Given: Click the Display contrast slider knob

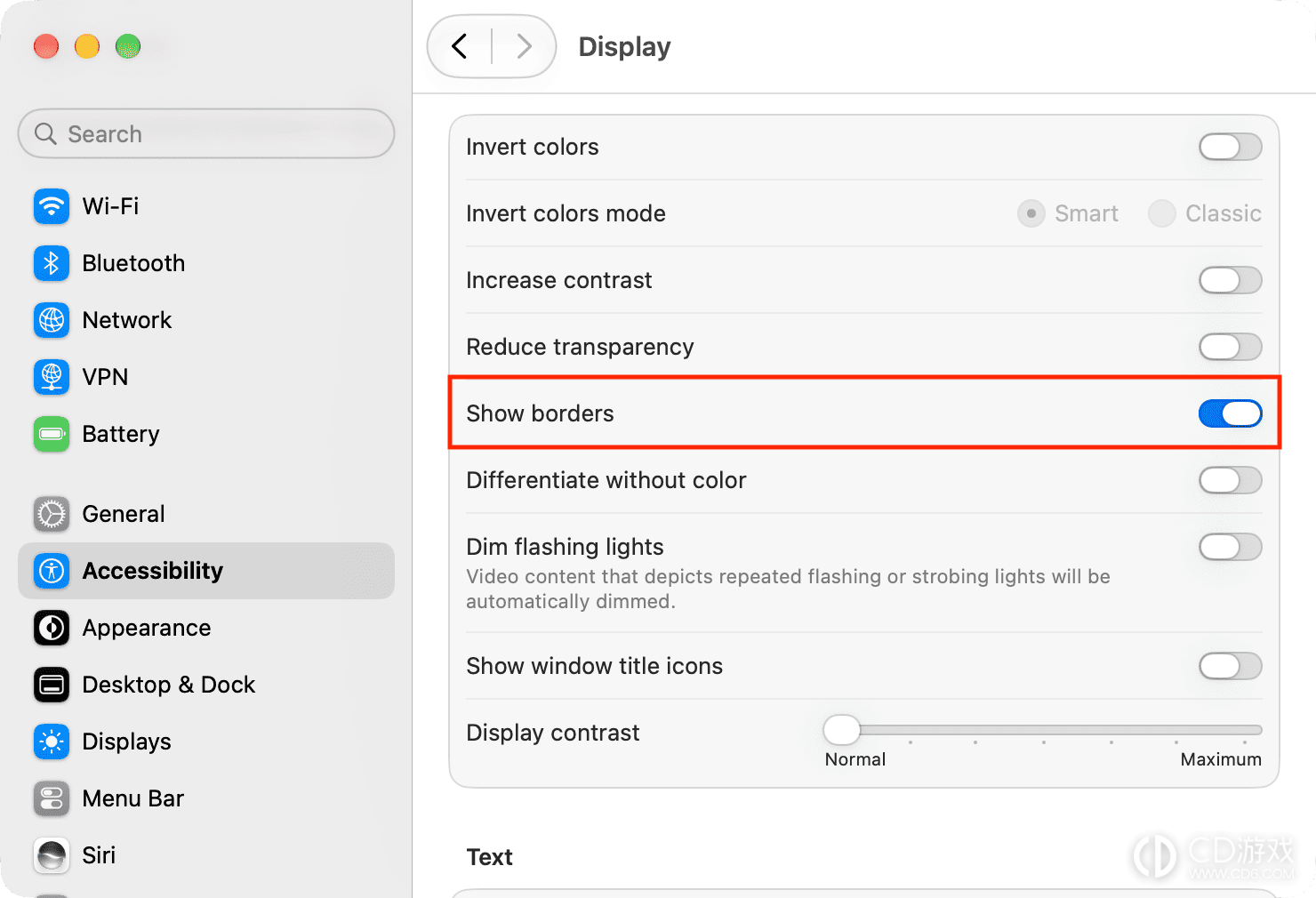Looking at the screenshot, I should 842,730.
